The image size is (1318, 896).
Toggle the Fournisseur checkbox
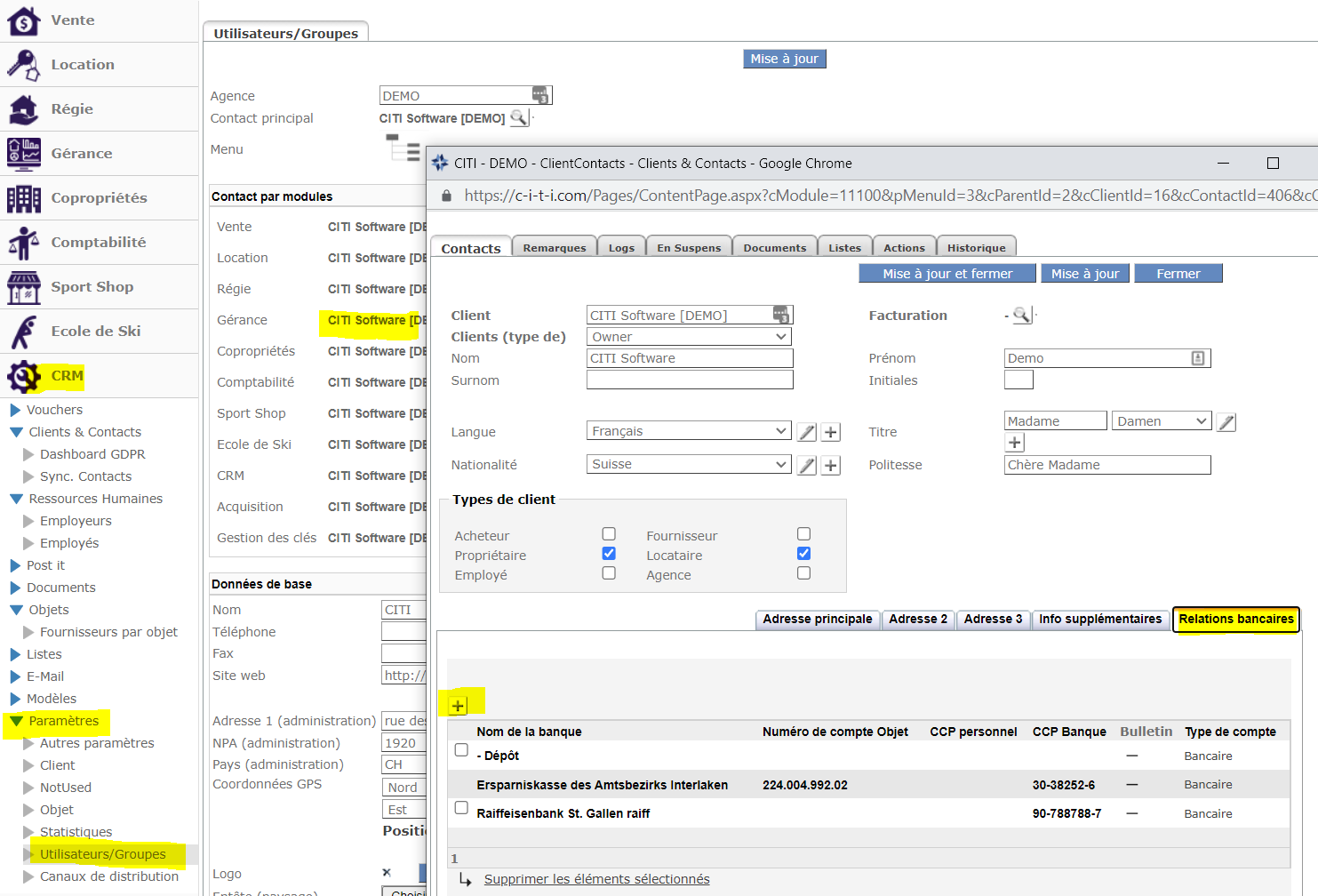[x=803, y=533]
